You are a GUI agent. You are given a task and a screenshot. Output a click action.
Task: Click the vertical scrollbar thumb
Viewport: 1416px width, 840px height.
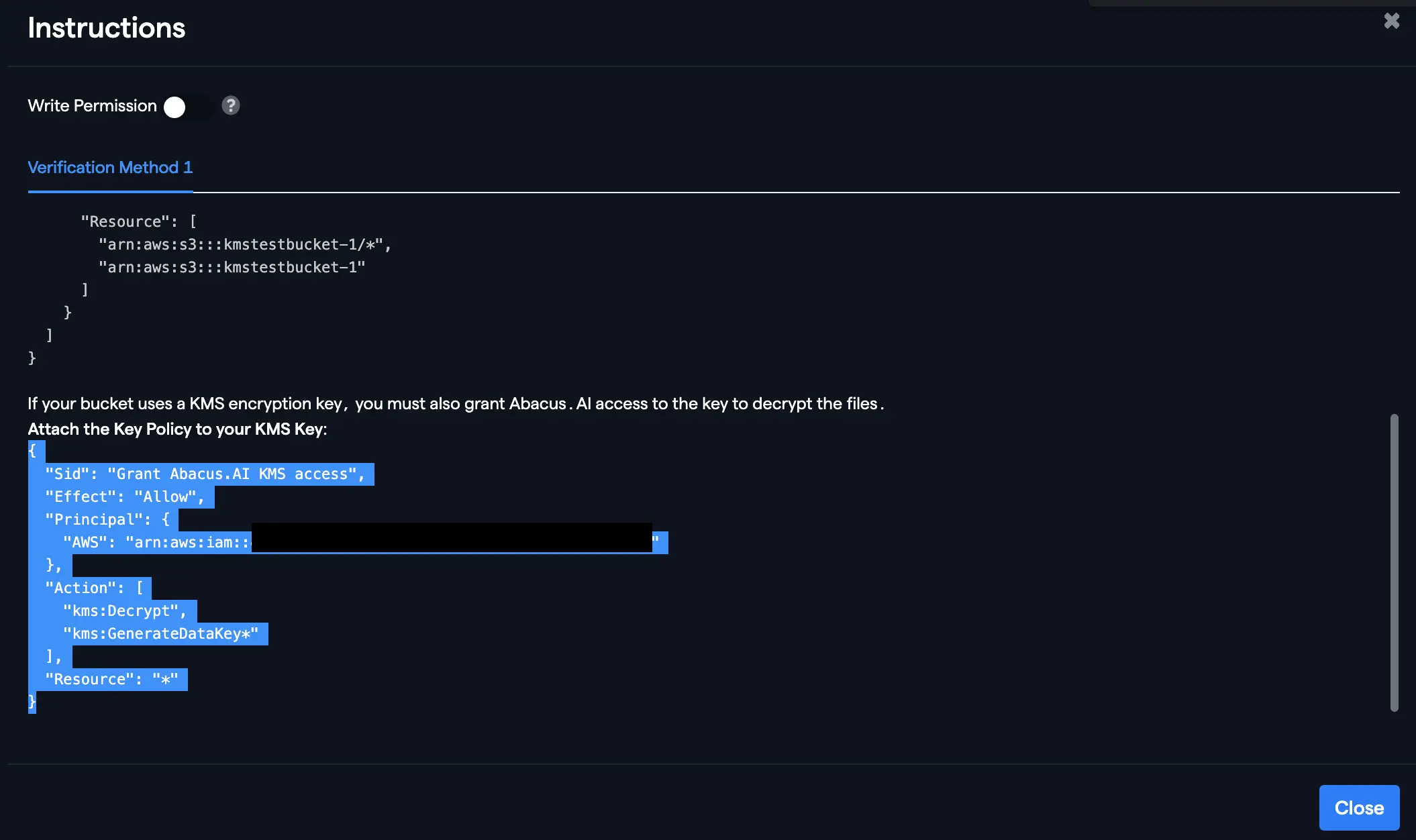point(1394,562)
